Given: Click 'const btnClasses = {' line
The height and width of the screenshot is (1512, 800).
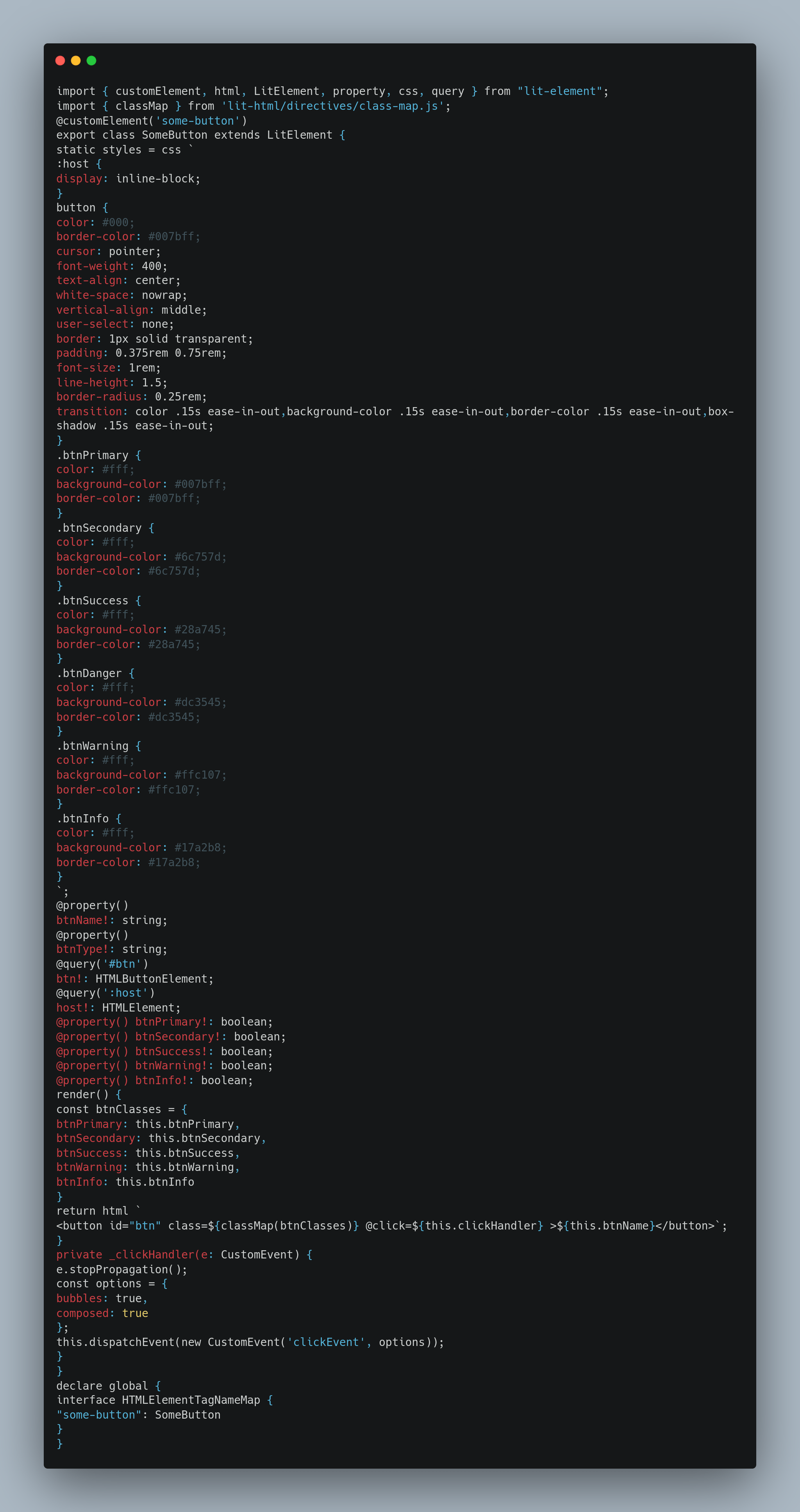Looking at the screenshot, I should pyautogui.click(x=122, y=1109).
